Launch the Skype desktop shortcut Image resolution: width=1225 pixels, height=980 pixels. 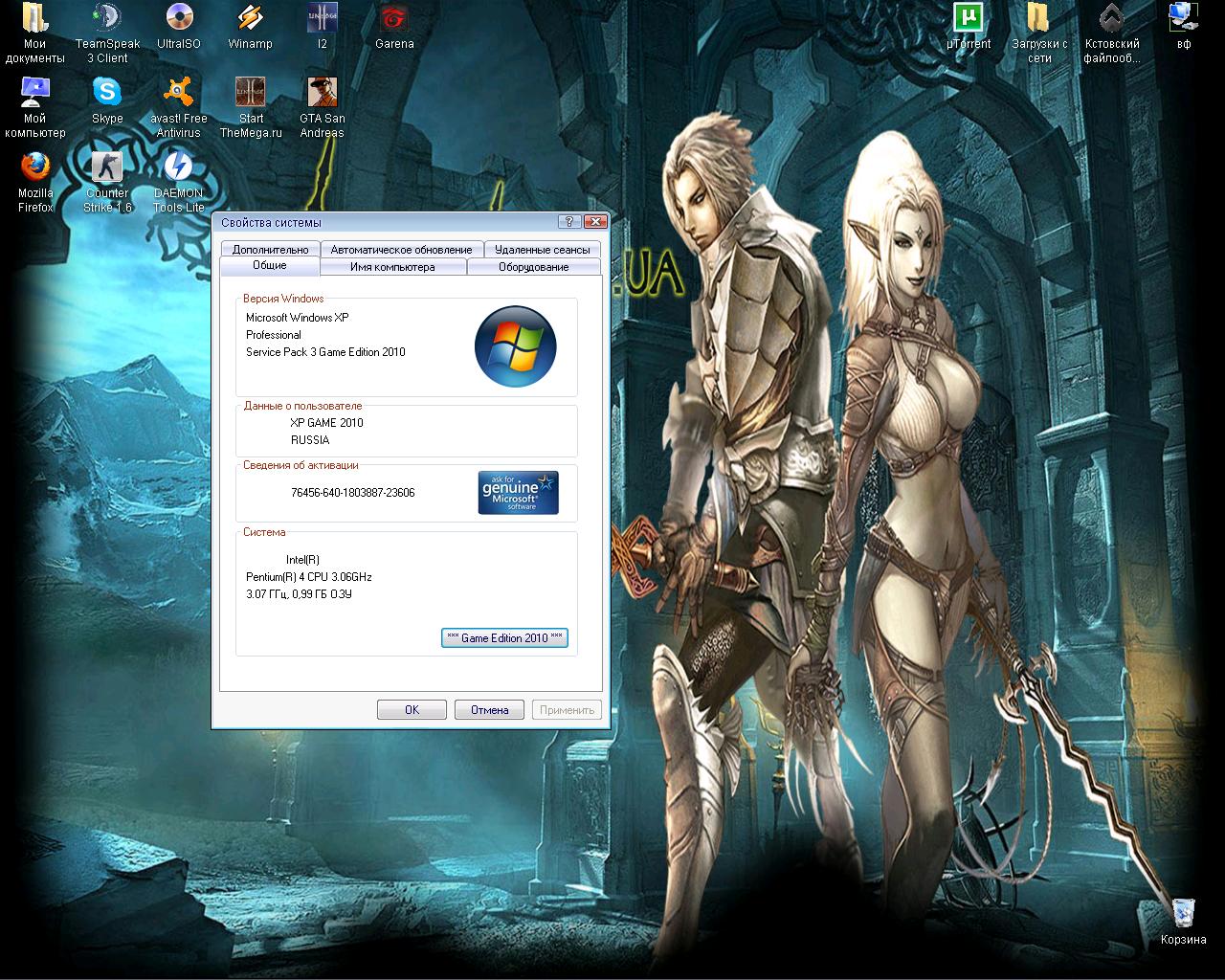tap(107, 100)
